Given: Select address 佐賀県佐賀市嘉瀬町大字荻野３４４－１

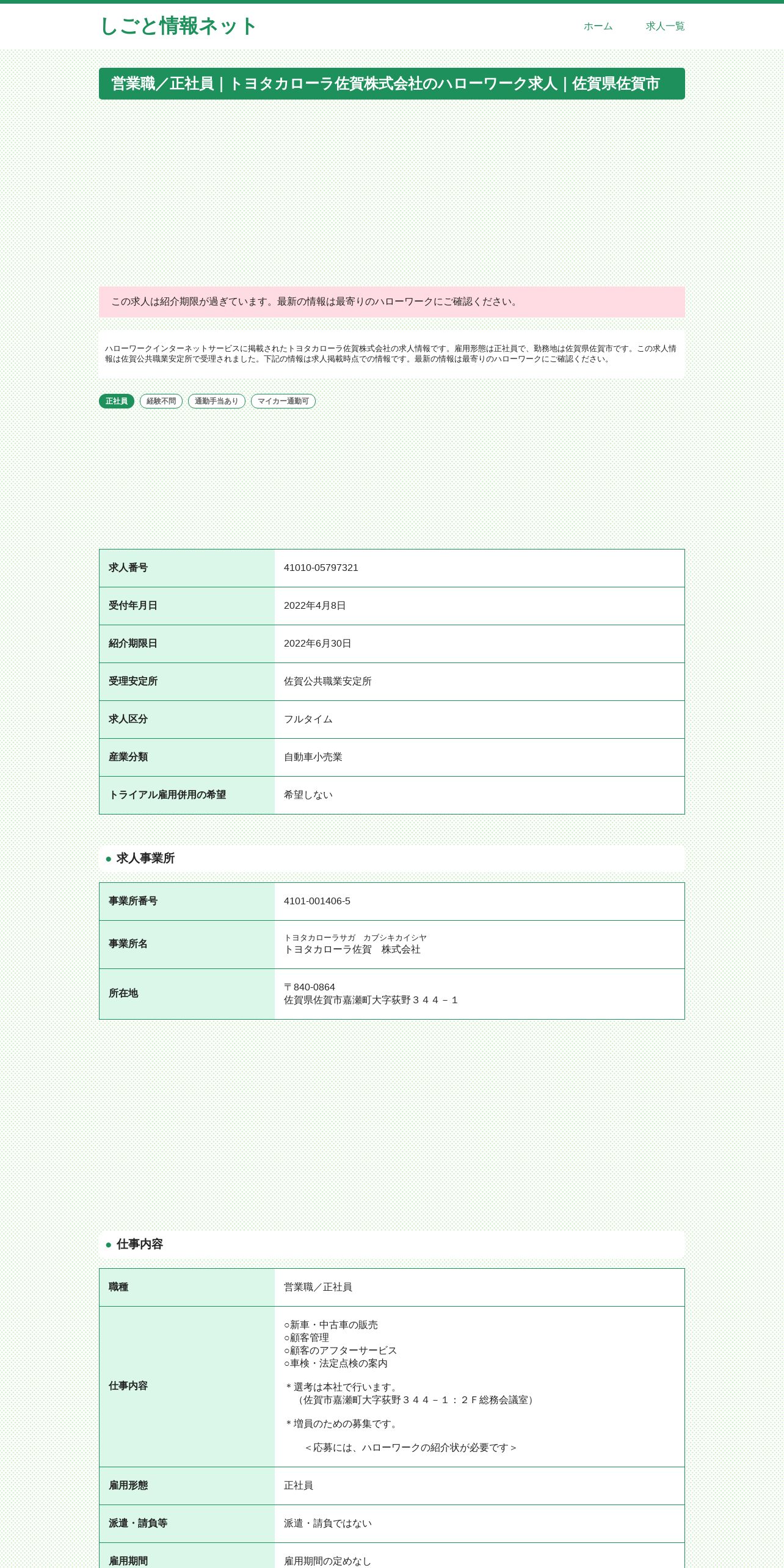Looking at the screenshot, I should 371,1000.
